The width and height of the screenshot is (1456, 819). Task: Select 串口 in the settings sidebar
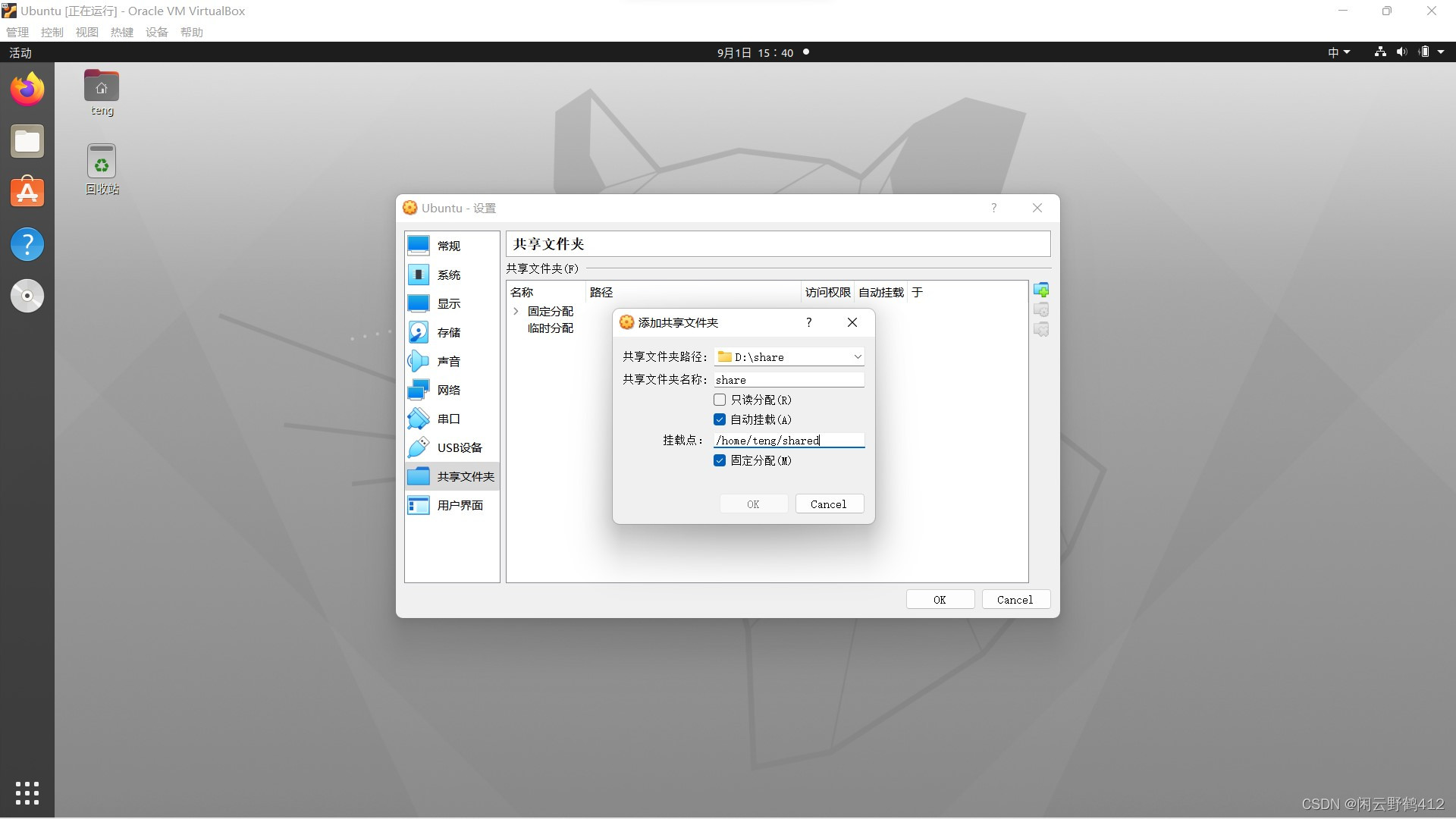pyautogui.click(x=452, y=419)
